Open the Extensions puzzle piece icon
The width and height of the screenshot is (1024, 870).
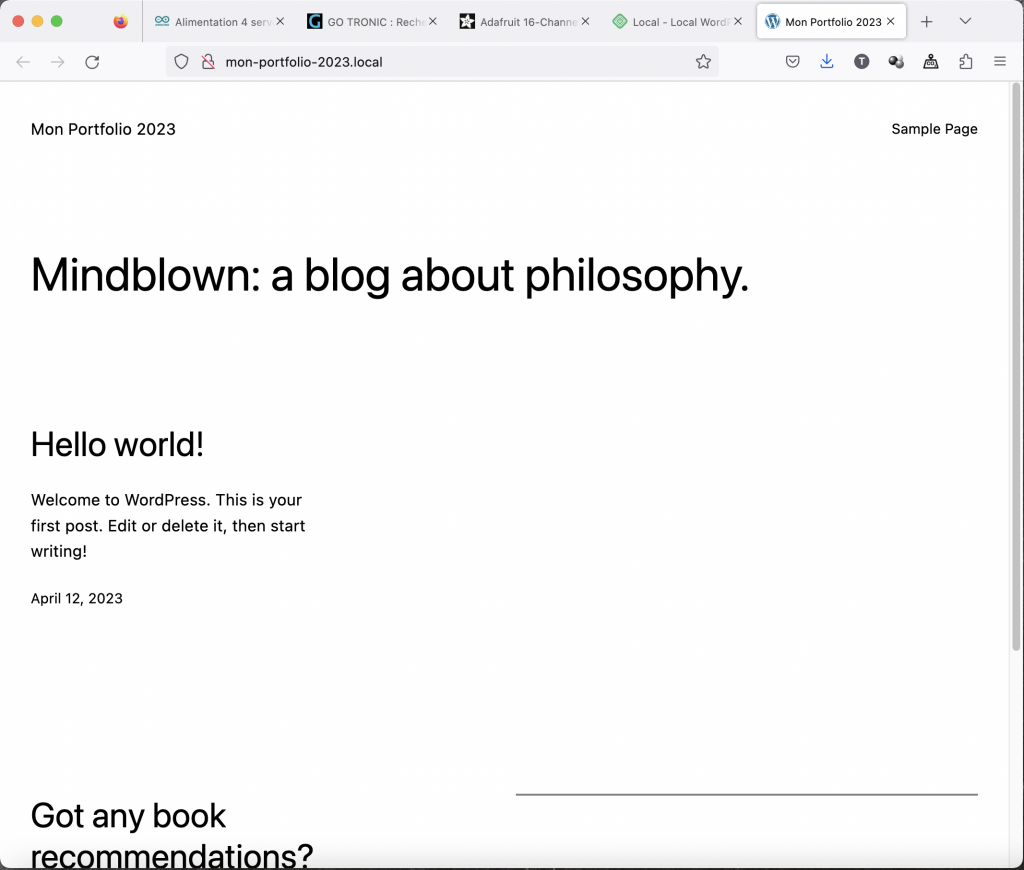965,62
